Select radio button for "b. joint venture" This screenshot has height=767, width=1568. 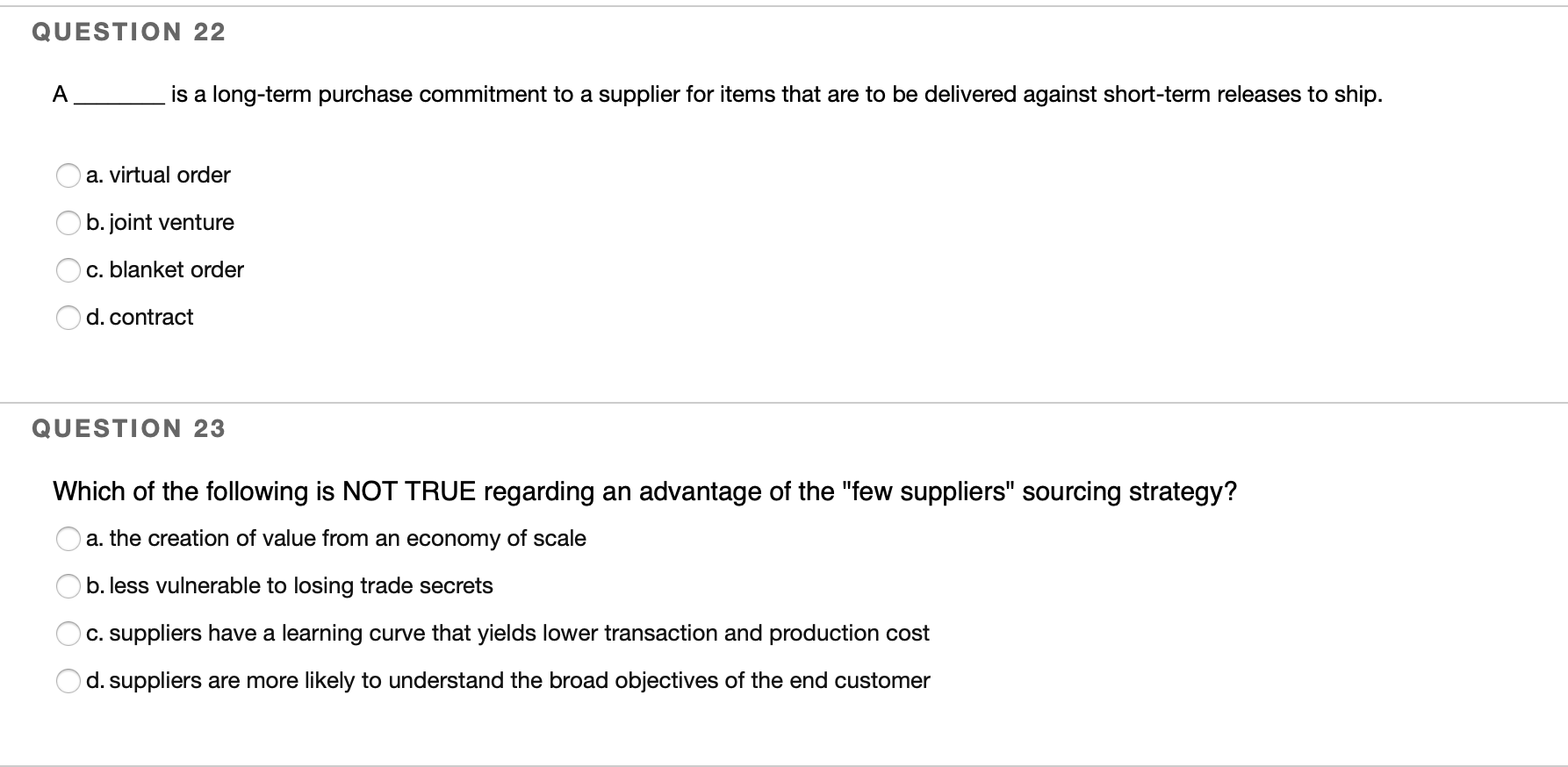tap(69, 223)
